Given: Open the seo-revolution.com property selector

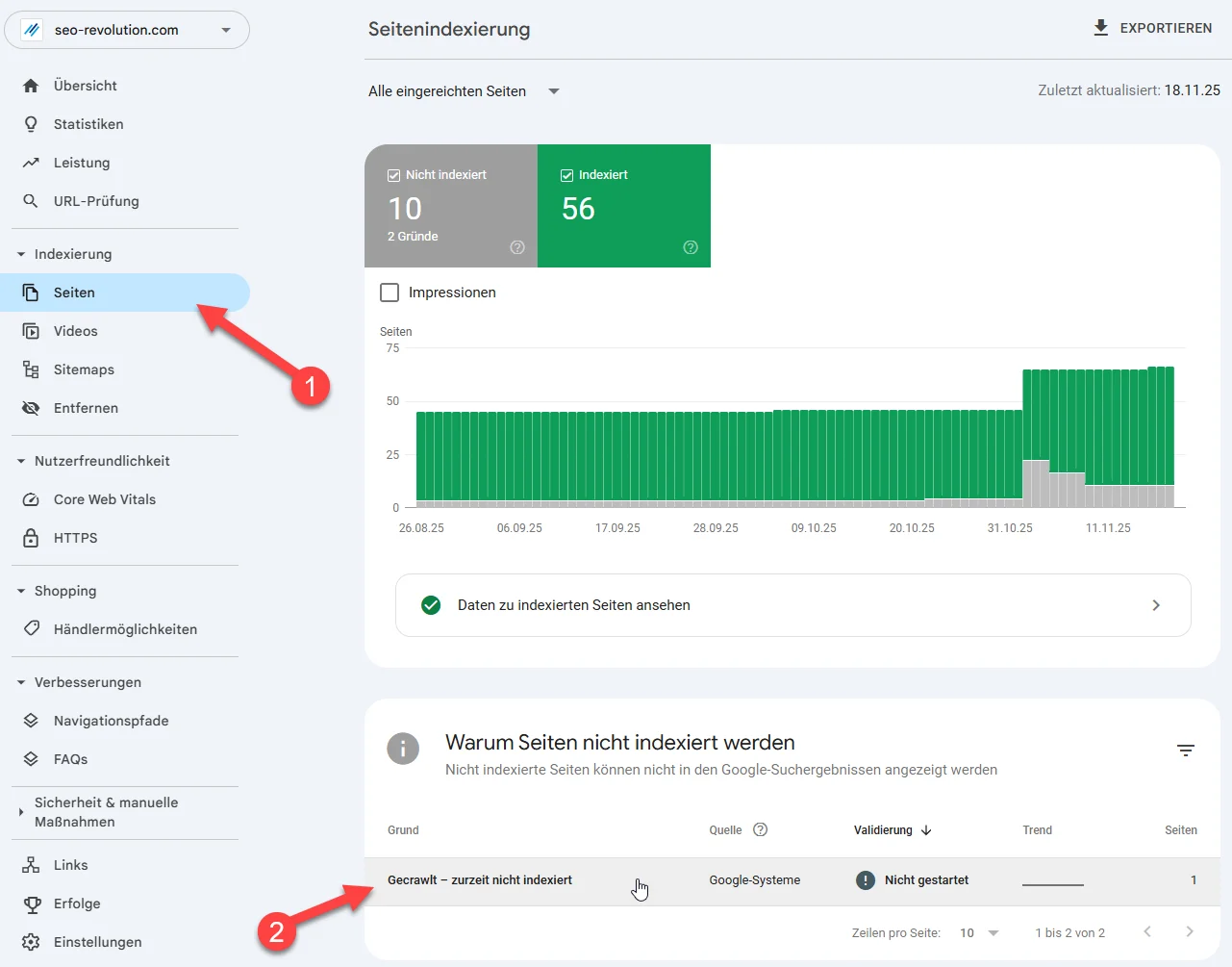Looking at the screenshot, I should coord(126,30).
